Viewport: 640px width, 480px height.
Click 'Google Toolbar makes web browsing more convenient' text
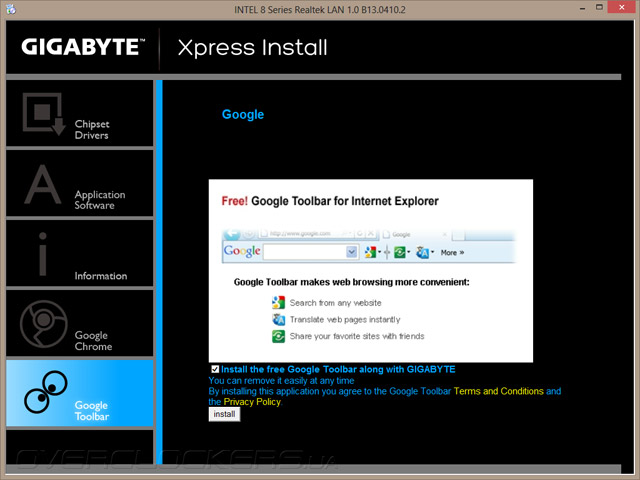tap(351, 282)
